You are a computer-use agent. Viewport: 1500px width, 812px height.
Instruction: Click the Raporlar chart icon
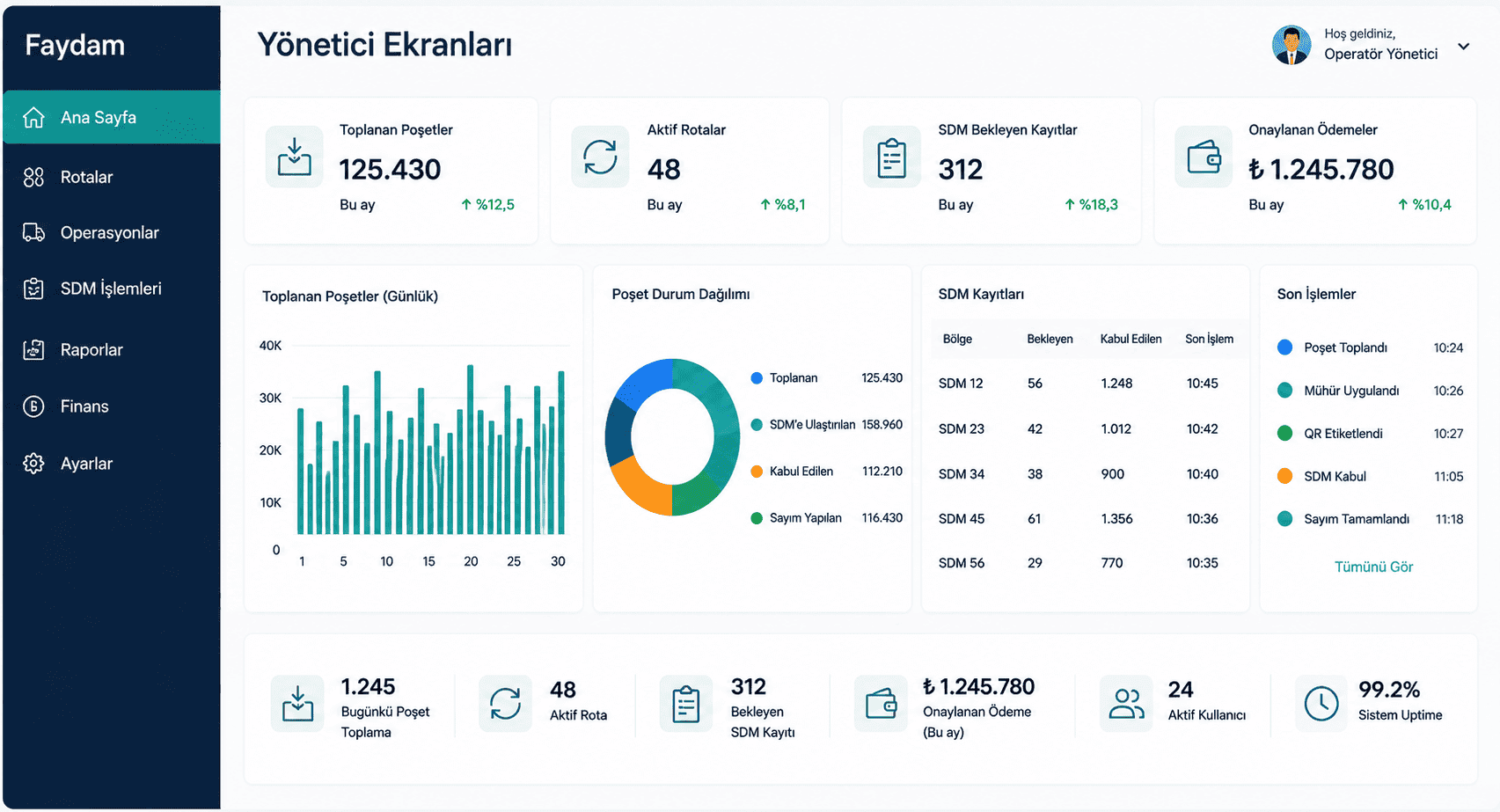(33, 350)
